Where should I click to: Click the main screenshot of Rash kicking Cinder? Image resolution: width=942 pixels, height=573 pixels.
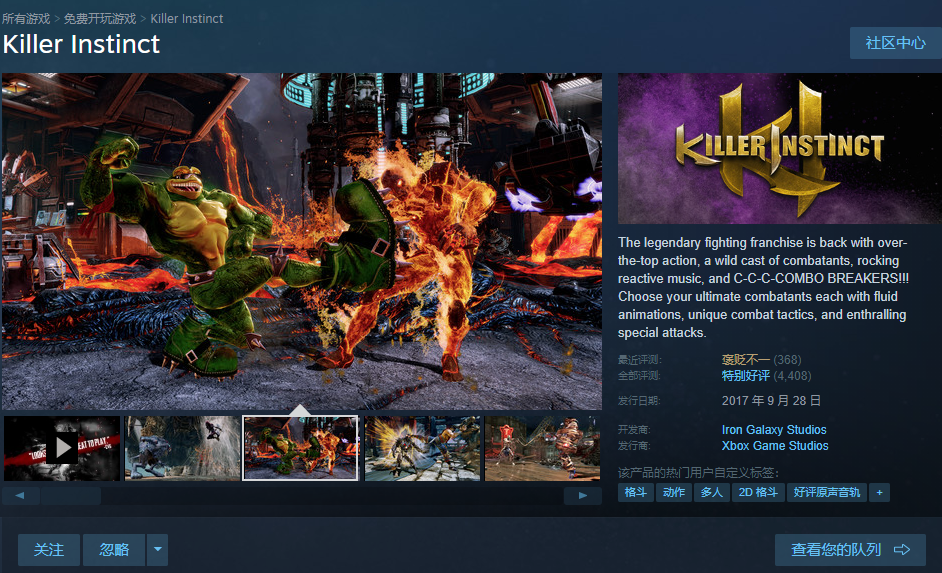tap(302, 241)
